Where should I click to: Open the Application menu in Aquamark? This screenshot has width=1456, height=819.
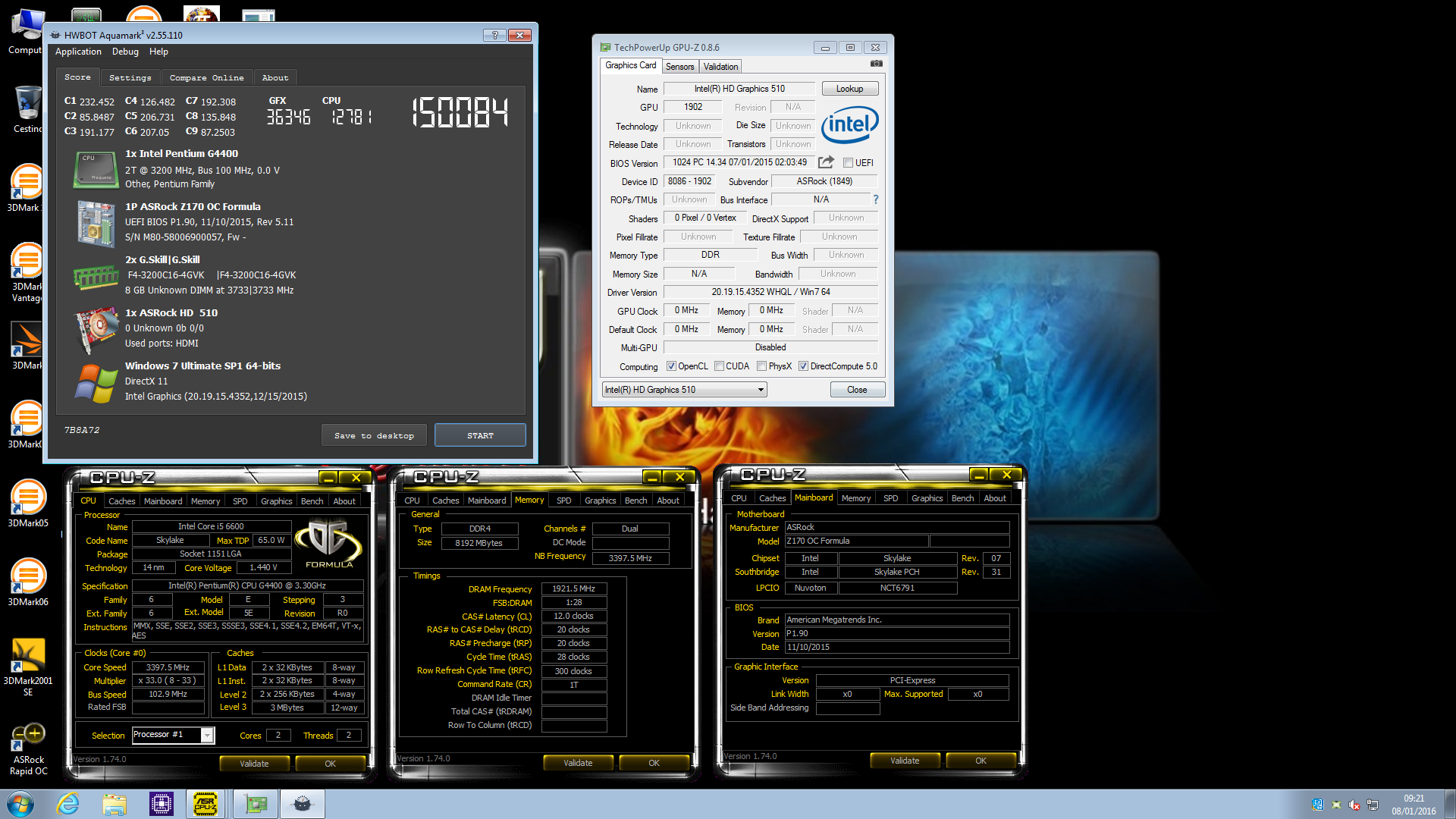click(x=78, y=52)
